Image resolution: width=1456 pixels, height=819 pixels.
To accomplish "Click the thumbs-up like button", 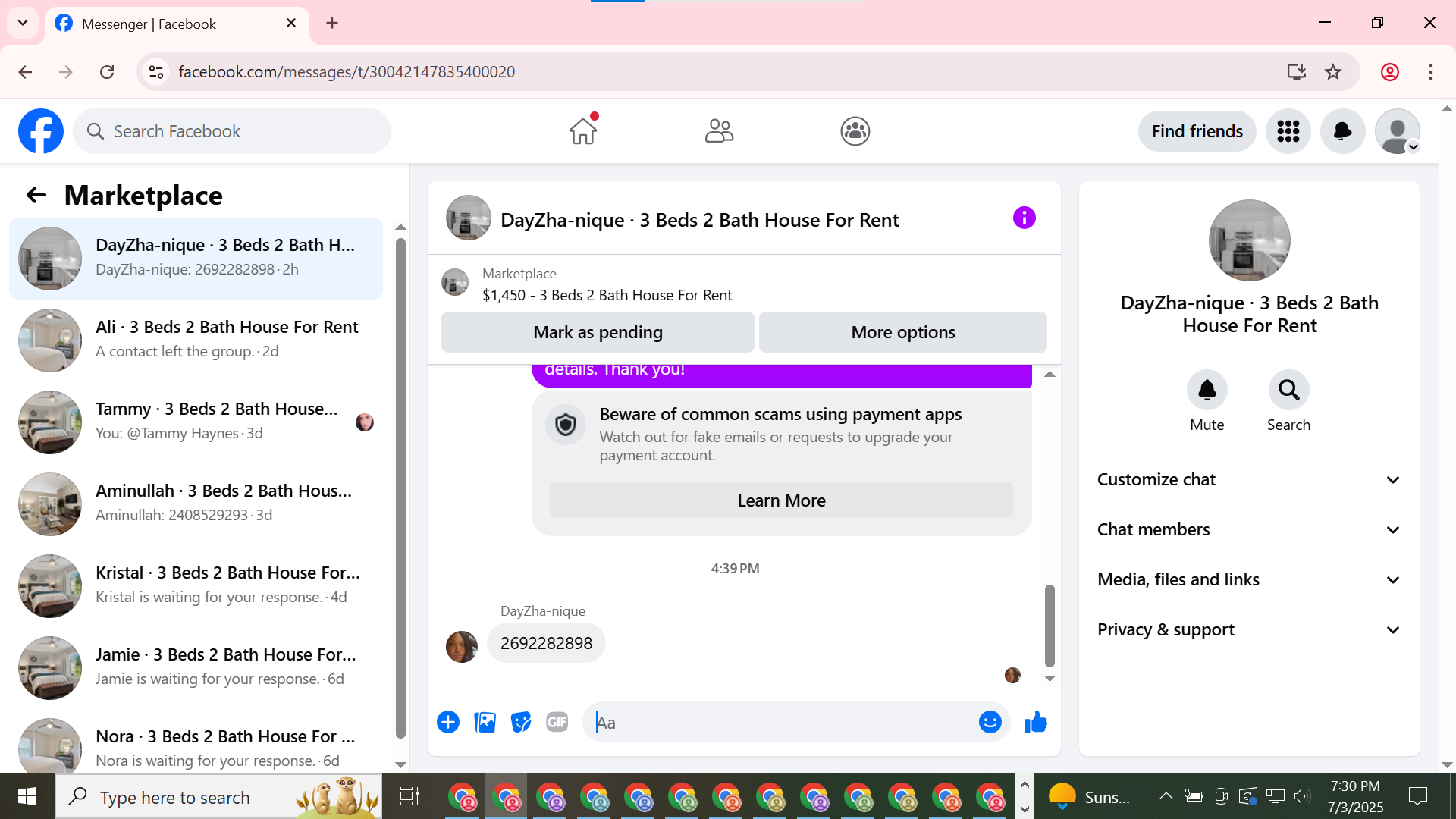I will tap(1035, 723).
